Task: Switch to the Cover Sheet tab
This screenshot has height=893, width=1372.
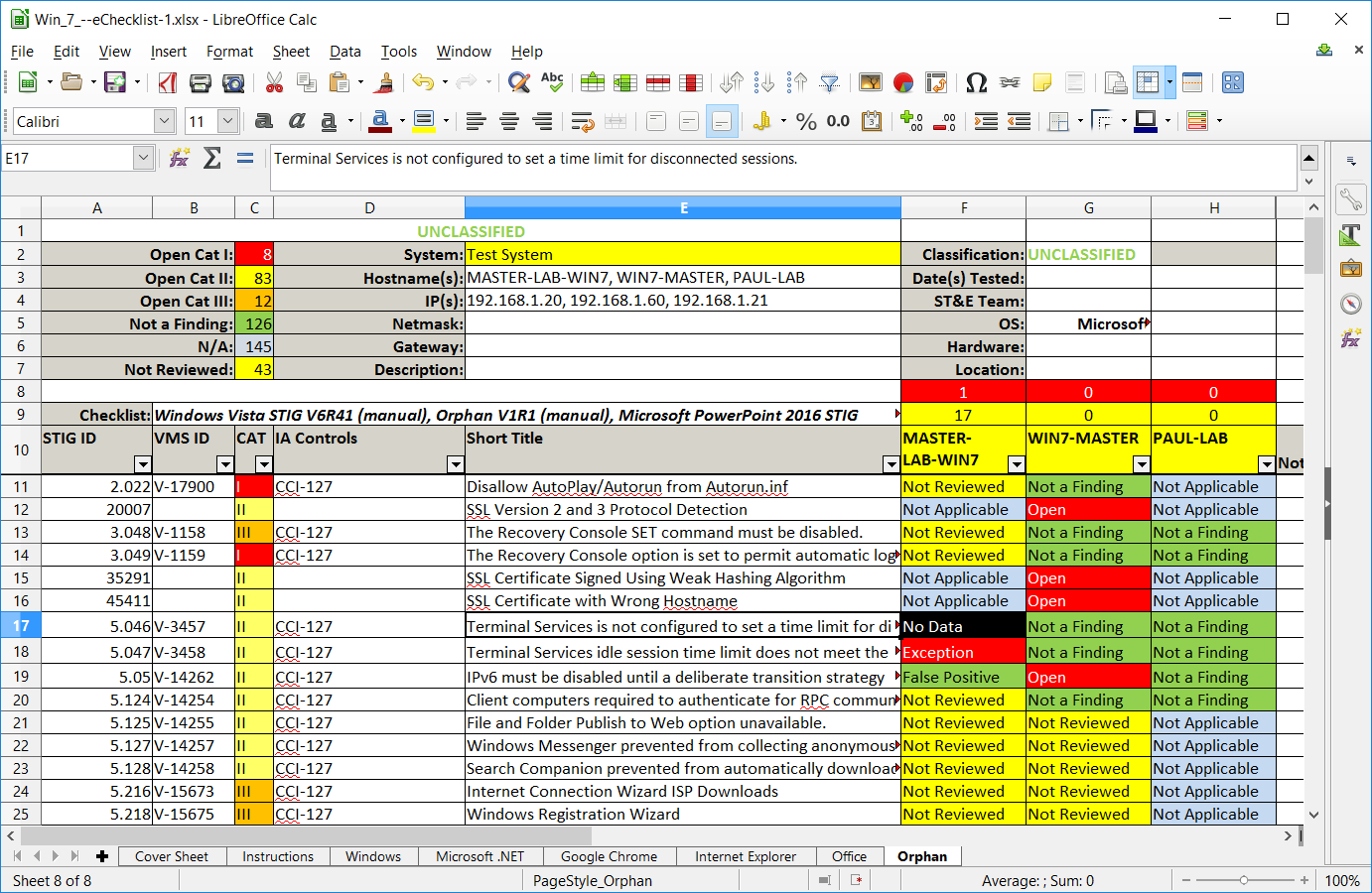Action: pyautogui.click(x=172, y=856)
